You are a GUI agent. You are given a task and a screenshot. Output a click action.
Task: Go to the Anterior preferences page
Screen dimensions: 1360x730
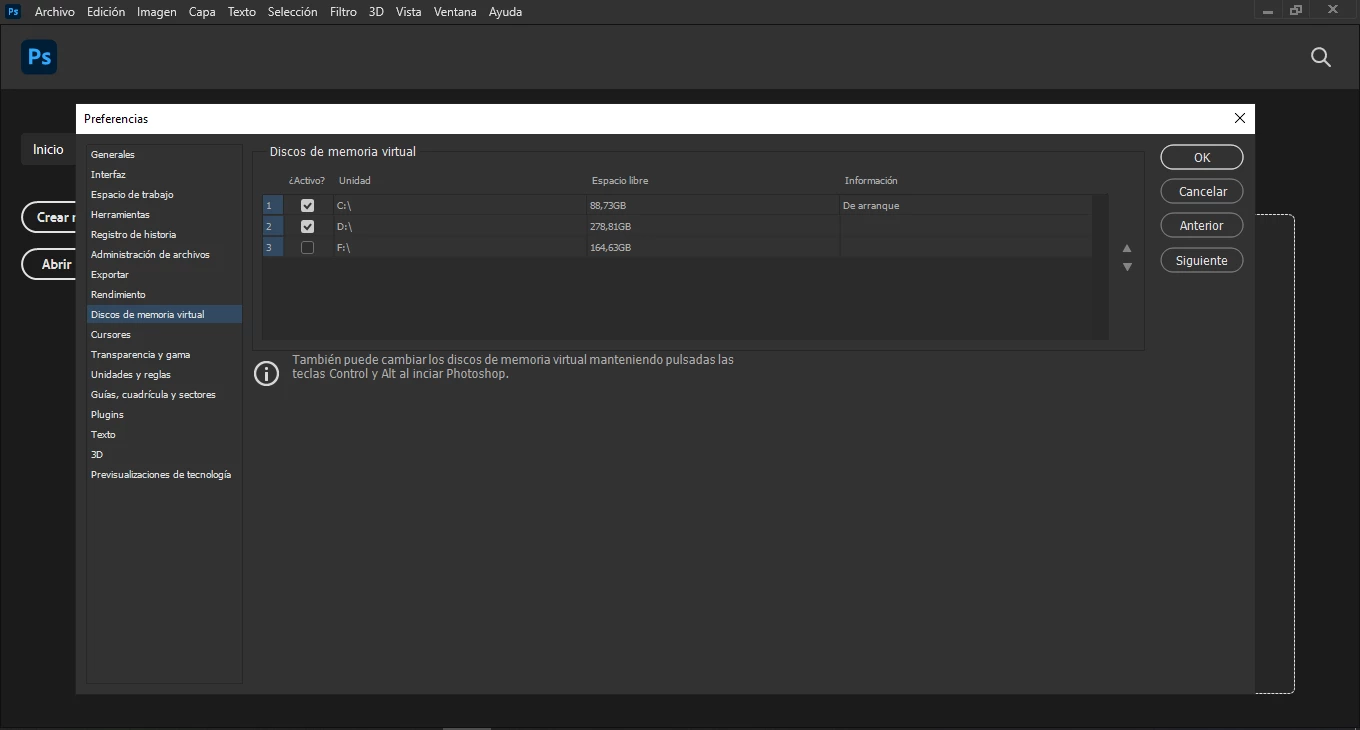[x=1202, y=225]
